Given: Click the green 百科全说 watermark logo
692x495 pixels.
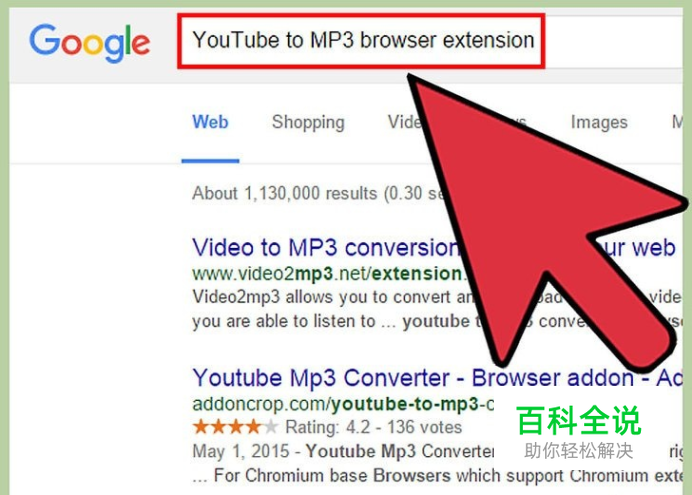Looking at the screenshot, I should click(x=578, y=420).
